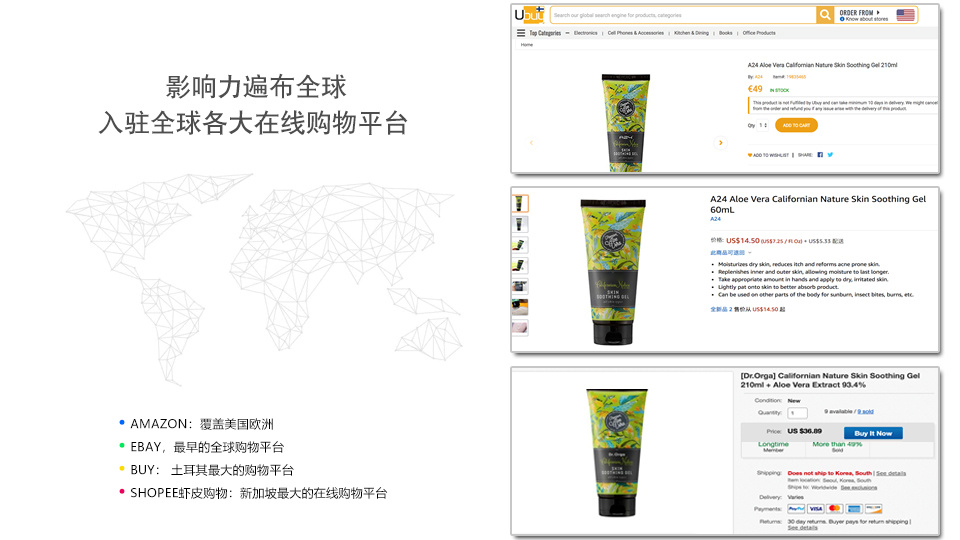Screen dimensions: 960x540
Task: Click the A24 Aloe Vera 60mL product title
Action: [x=818, y=204]
